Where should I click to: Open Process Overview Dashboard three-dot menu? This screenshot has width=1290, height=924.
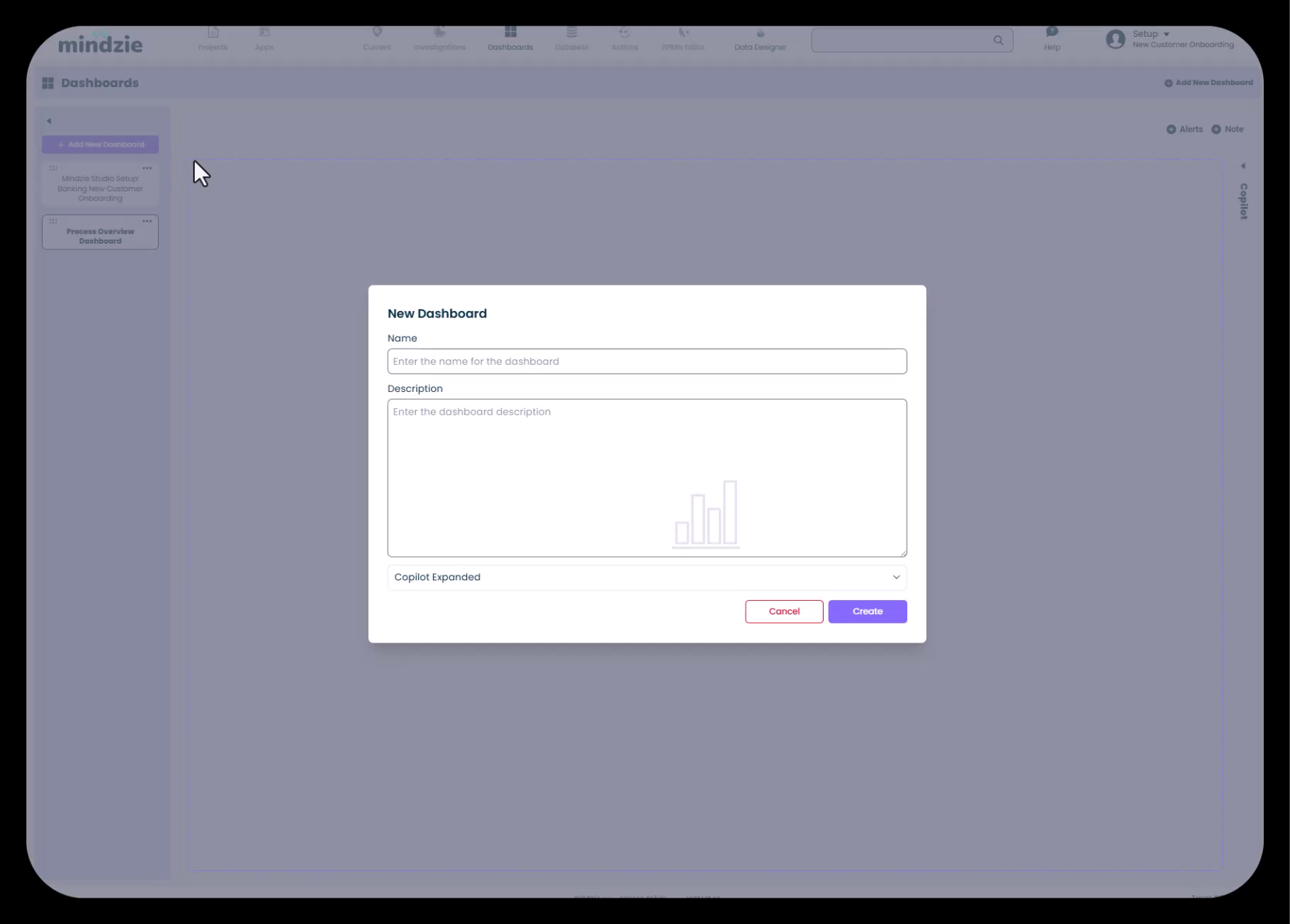tap(147, 221)
